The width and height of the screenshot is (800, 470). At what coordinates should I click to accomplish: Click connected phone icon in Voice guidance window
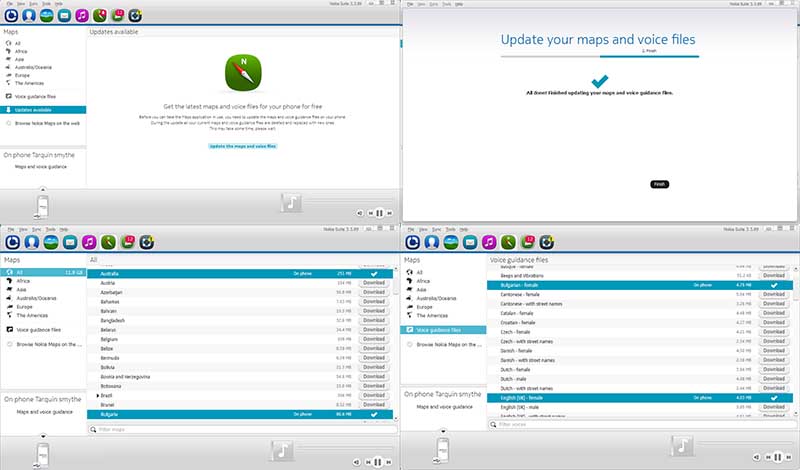coord(443,451)
